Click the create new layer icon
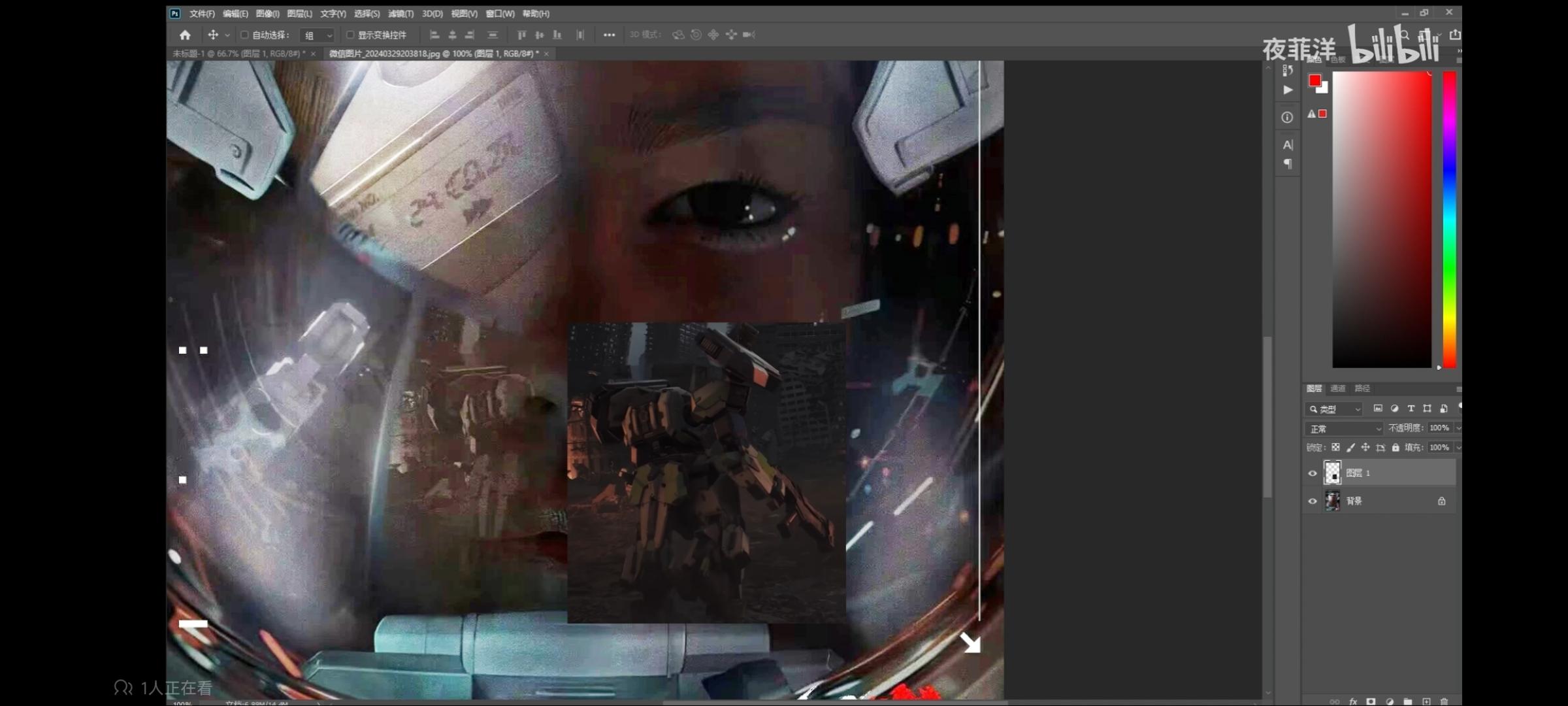 (1426, 701)
